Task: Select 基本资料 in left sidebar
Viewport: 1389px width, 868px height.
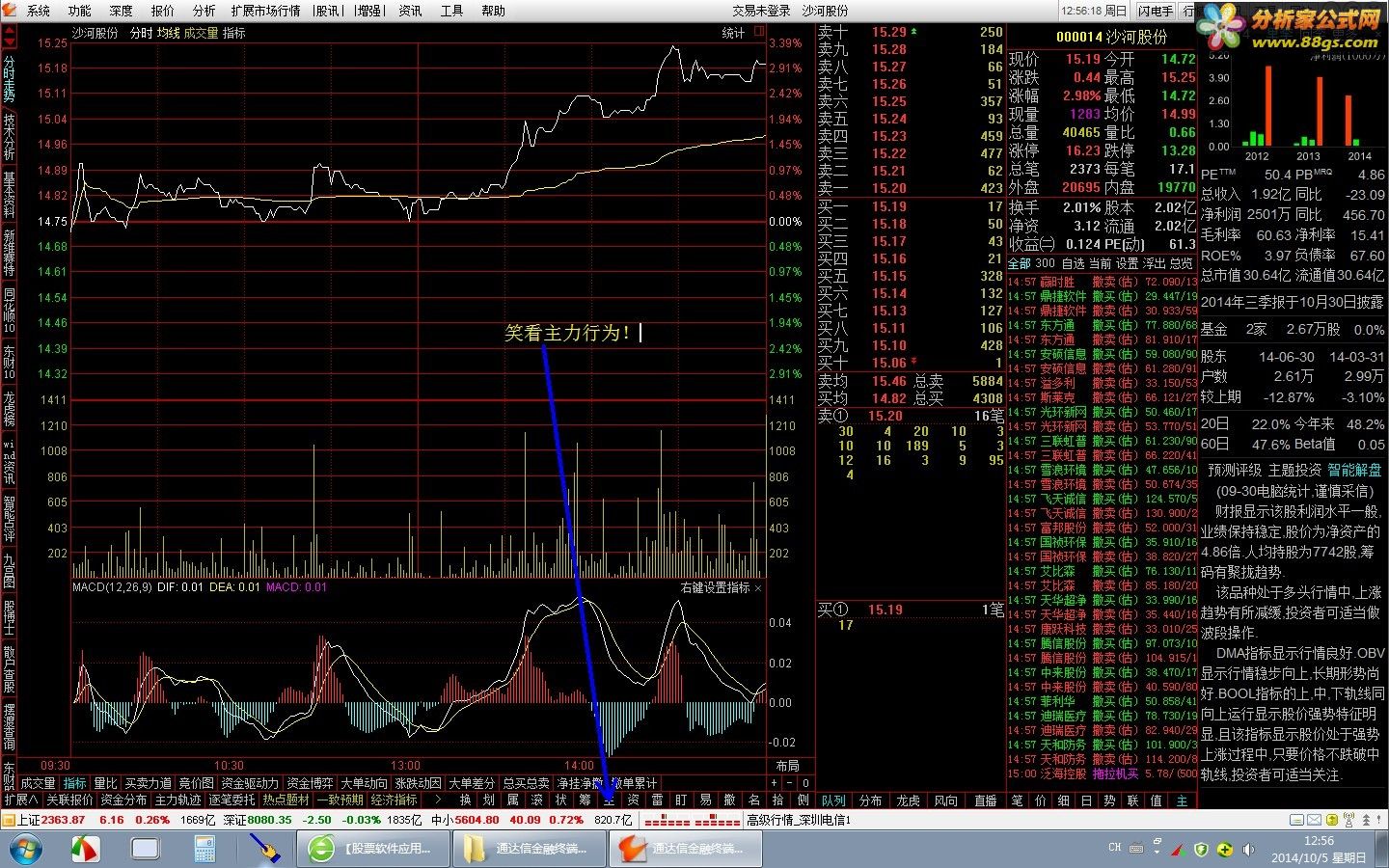Action: pos(9,196)
